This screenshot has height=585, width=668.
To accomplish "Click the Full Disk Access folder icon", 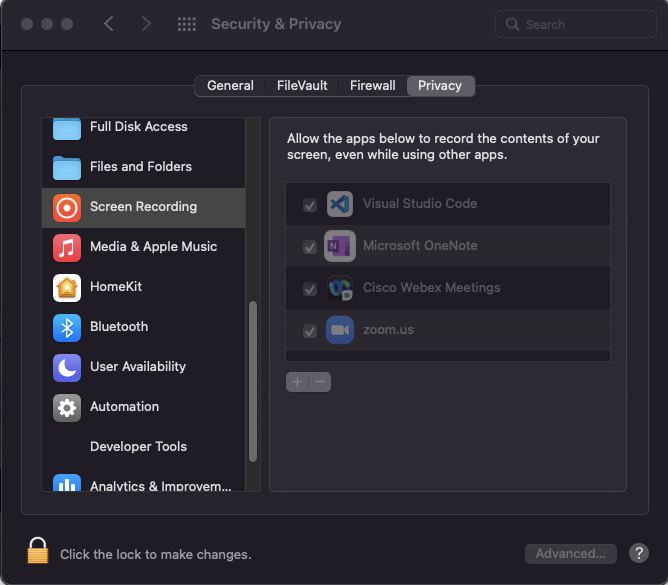I will tap(67, 129).
